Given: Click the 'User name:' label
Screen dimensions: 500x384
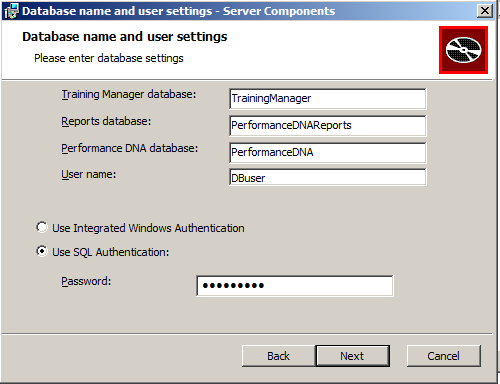Looking at the screenshot, I should click(x=89, y=174).
